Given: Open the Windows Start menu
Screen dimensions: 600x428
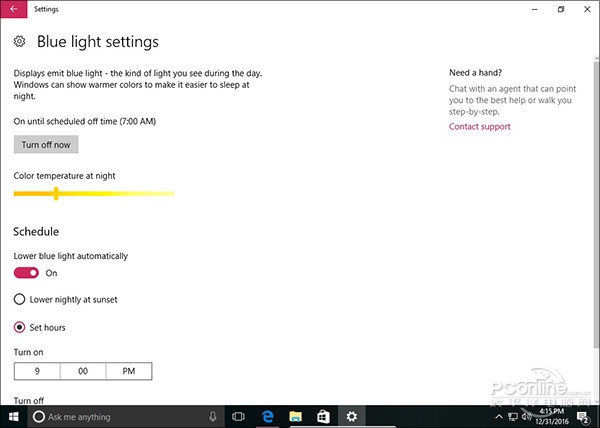Looking at the screenshot, I should pyautogui.click(x=14, y=416).
